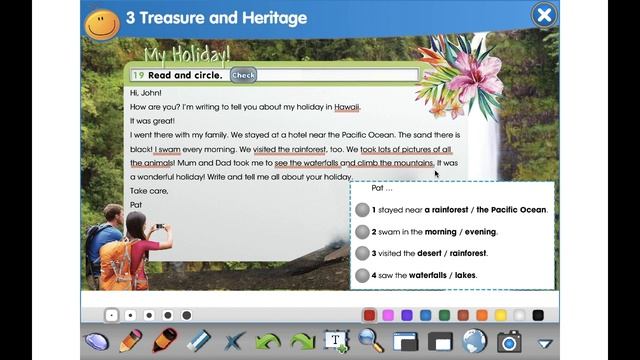640x360 pixels.
Task: Redo the action with the right green arrow
Action: (x=302, y=341)
